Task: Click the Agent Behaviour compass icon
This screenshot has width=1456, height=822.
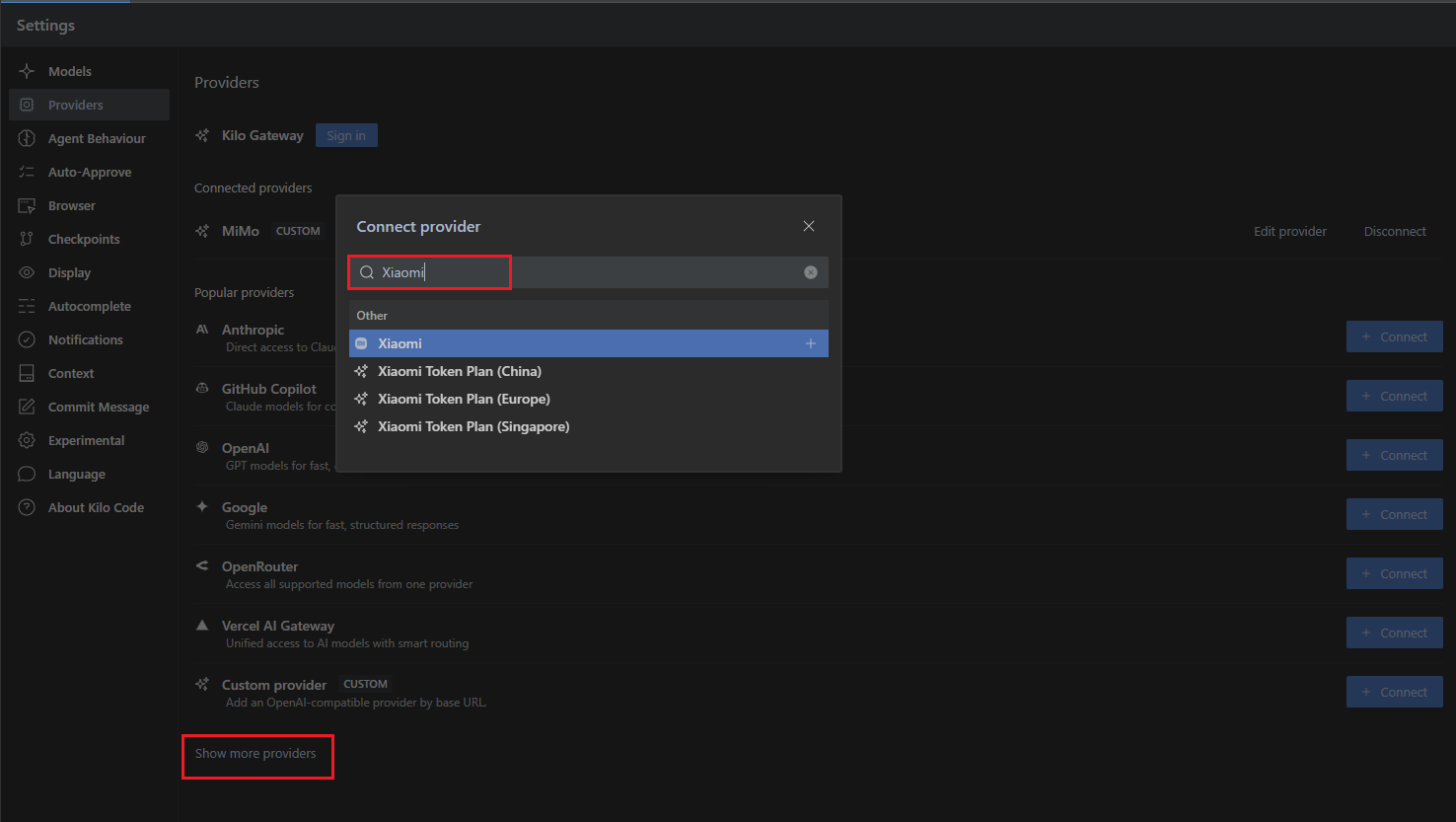Action: (27, 138)
